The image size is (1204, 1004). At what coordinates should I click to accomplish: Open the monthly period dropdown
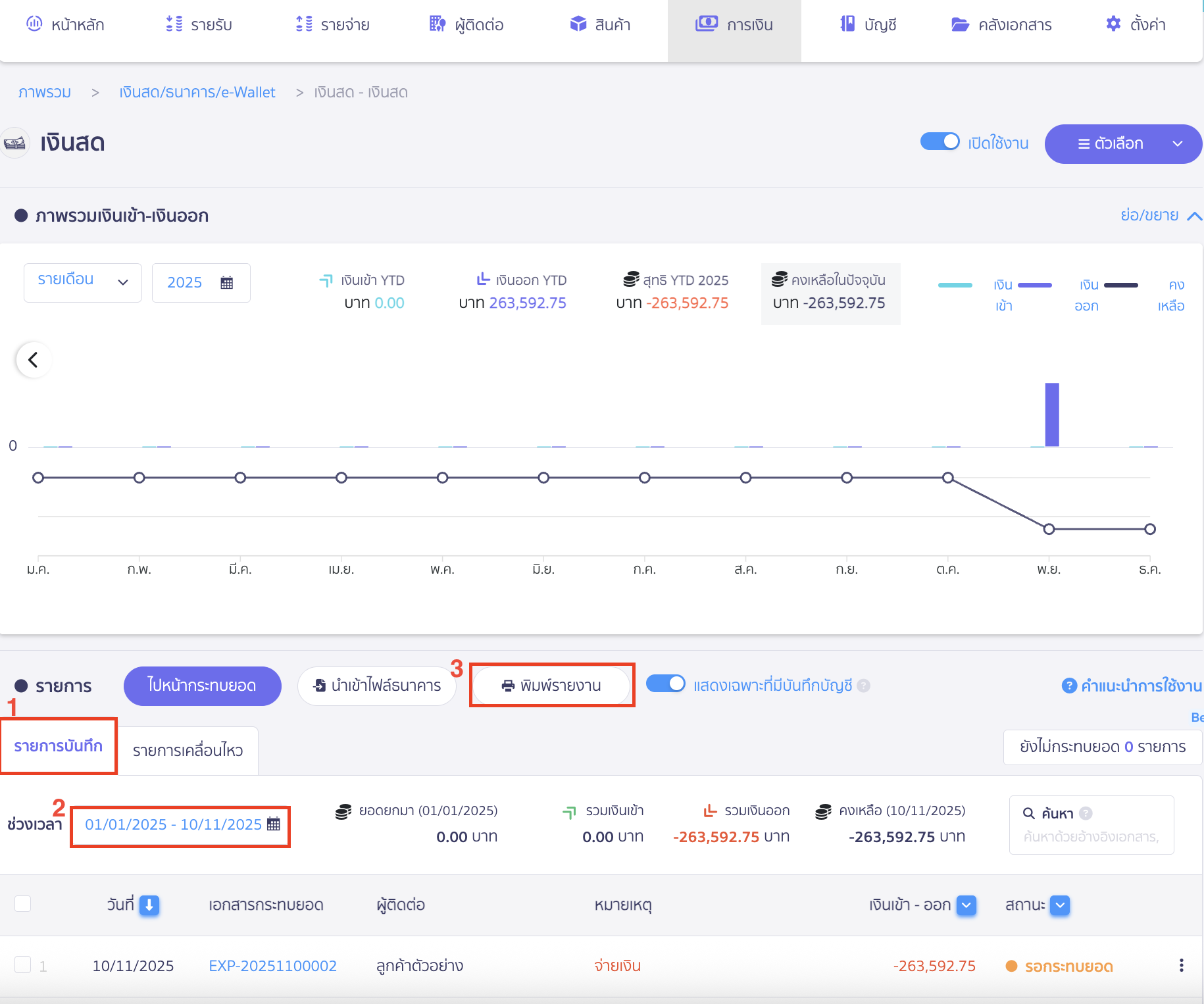coord(83,282)
